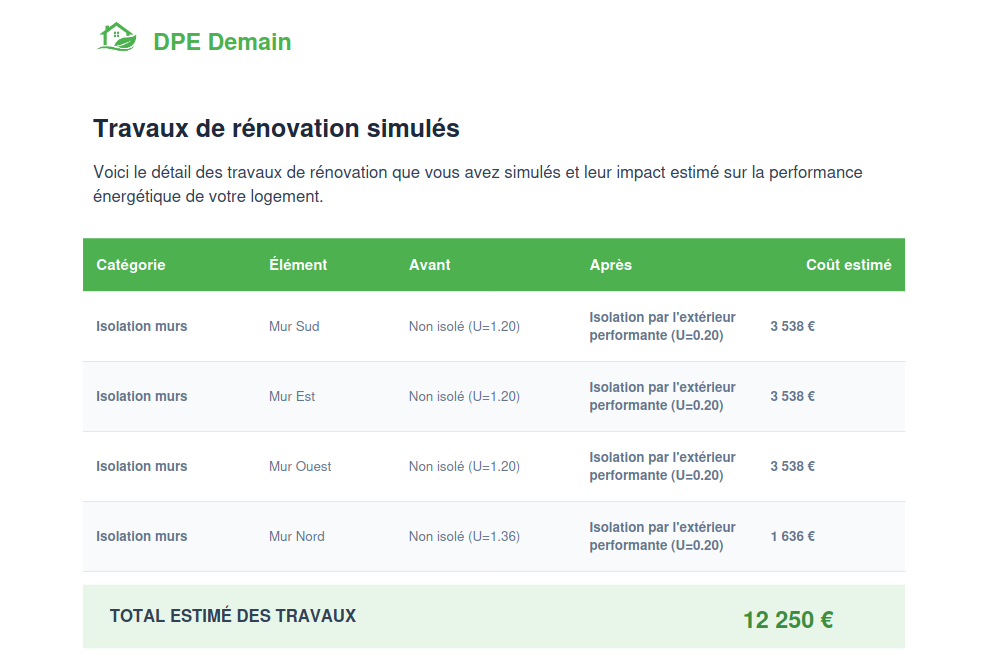Click the 1 636 € cost cell
This screenshot has width=988, height=662.
(792, 536)
